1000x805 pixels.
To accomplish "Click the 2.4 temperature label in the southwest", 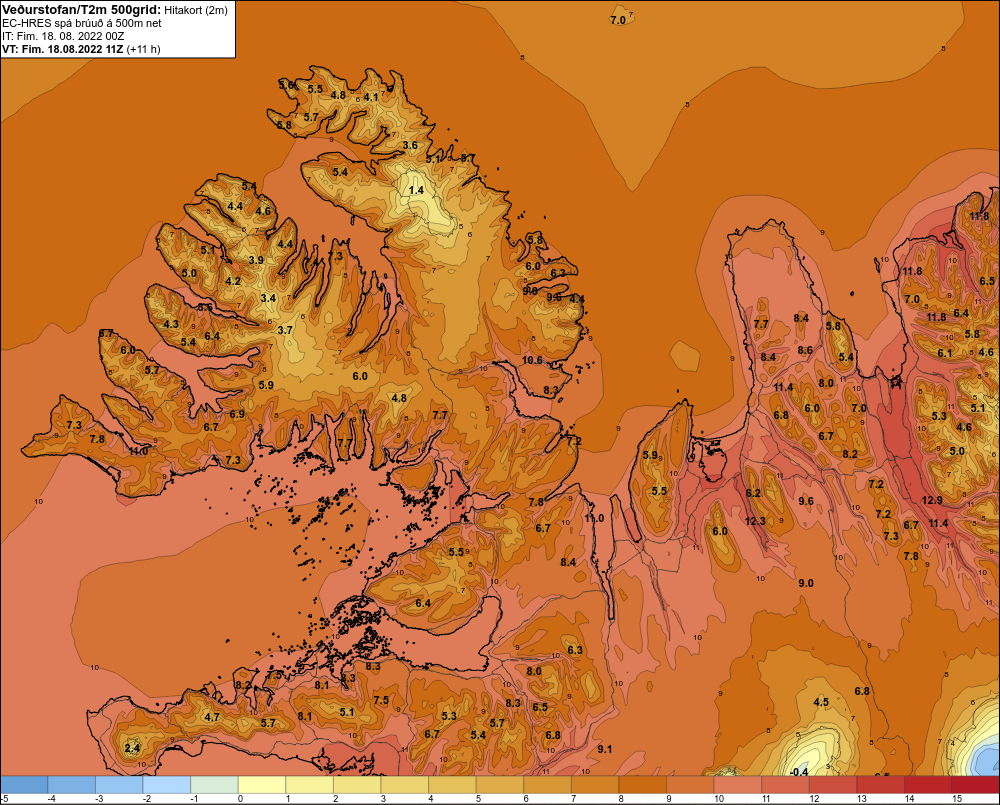I will tap(132, 748).
